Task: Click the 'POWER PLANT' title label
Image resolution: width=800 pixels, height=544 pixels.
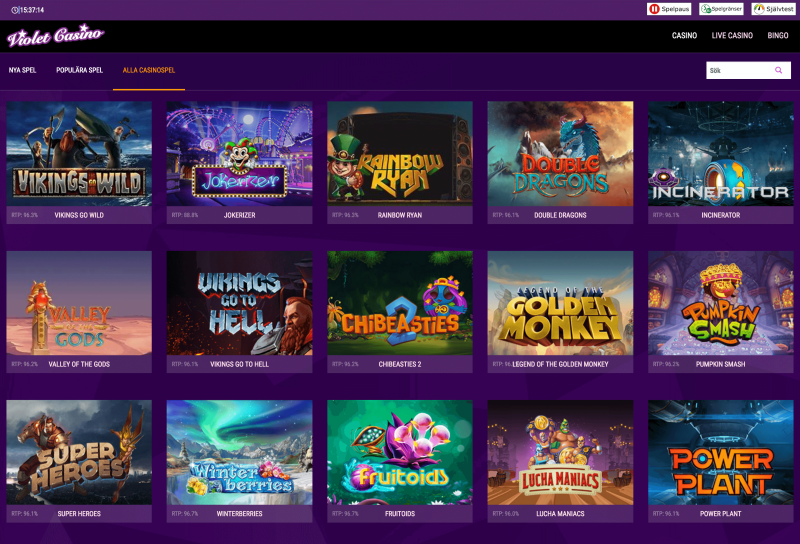Action: 720,514
